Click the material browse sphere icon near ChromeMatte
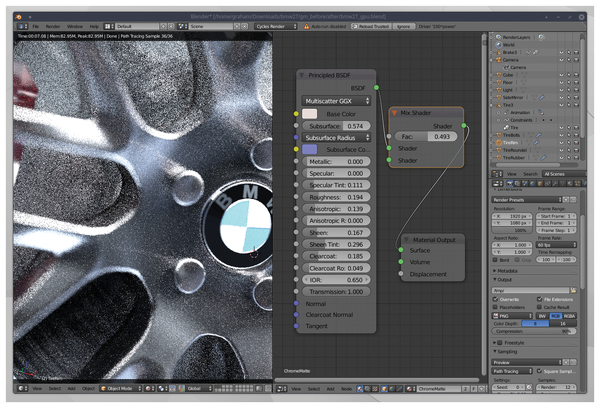This screenshot has height=408, width=600. click(x=411, y=389)
